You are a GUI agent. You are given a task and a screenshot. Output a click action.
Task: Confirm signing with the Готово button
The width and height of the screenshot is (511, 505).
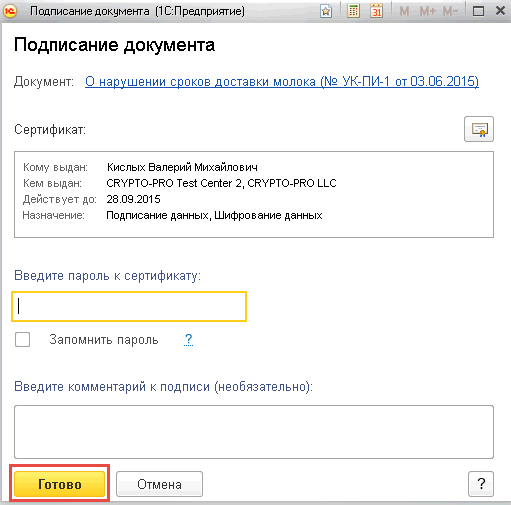[60, 484]
